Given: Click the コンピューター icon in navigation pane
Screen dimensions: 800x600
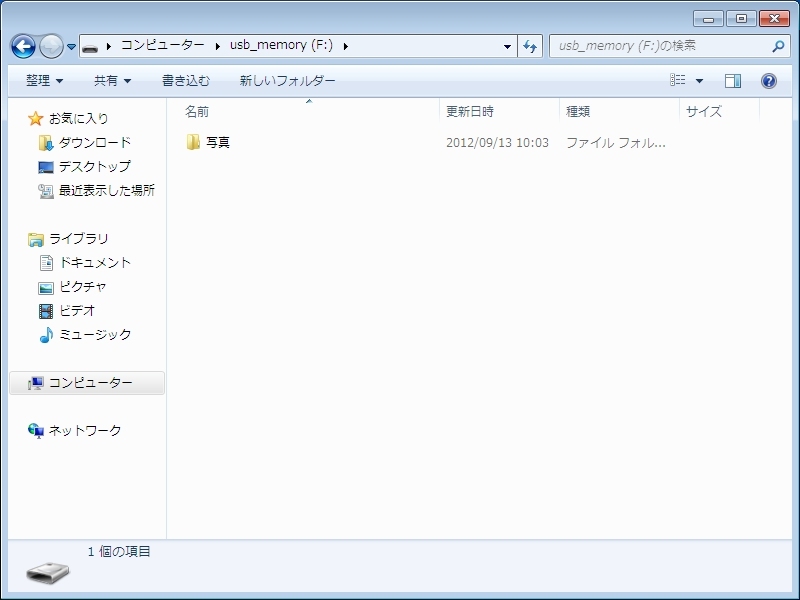Looking at the screenshot, I should coord(36,383).
